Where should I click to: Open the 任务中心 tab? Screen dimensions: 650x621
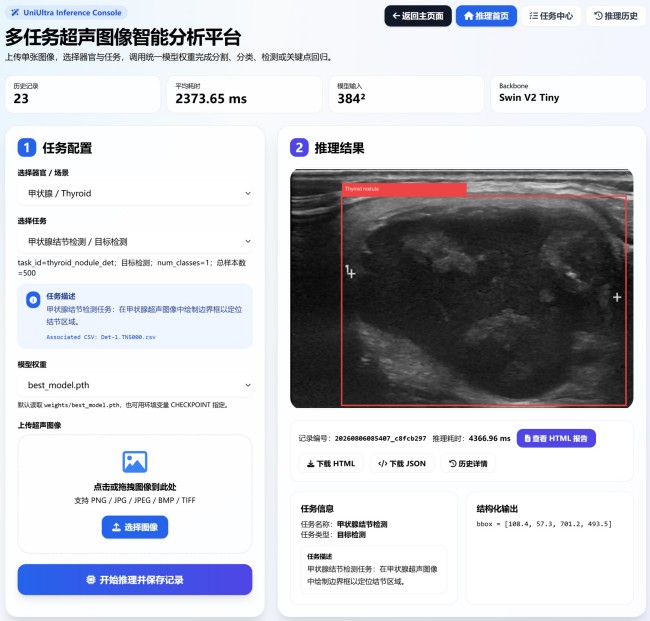pyautogui.click(x=551, y=16)
